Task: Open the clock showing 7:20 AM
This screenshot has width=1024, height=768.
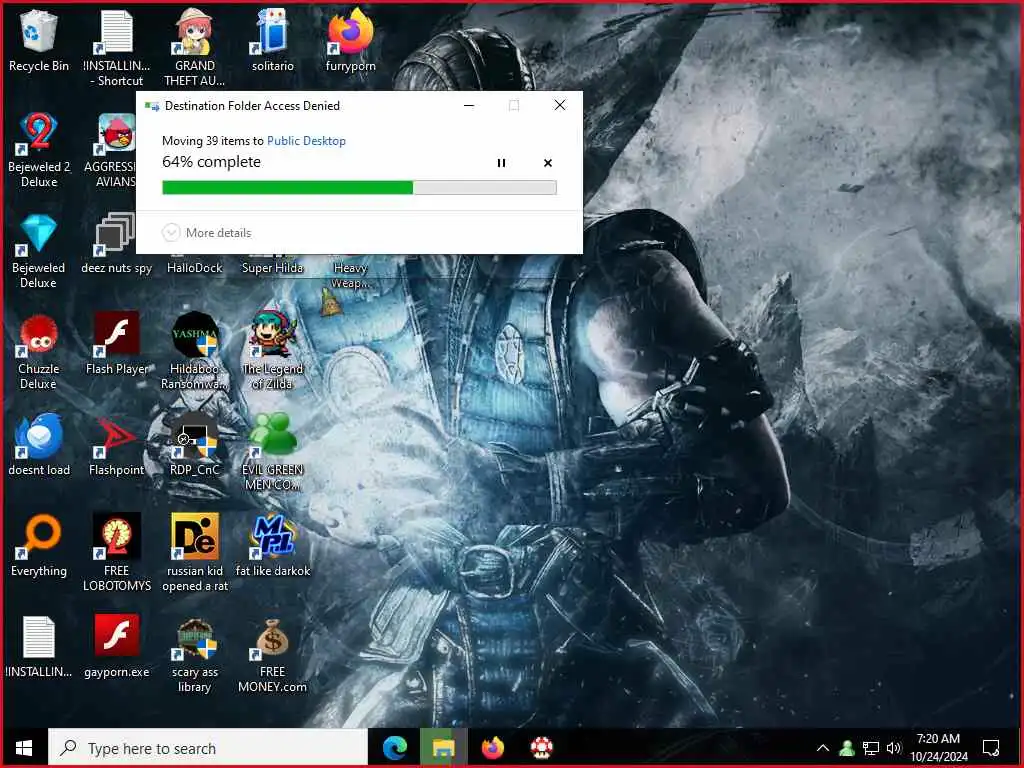Action: [x=938, y=748]
